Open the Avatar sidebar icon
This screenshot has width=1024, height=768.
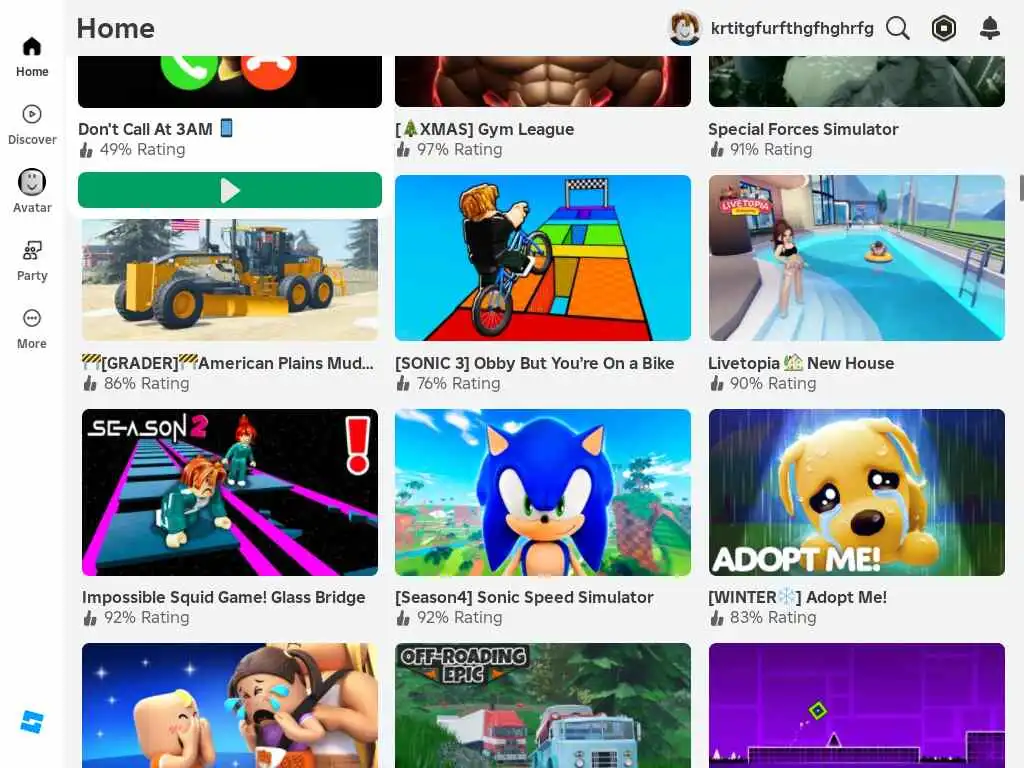[x=32, y=182]
